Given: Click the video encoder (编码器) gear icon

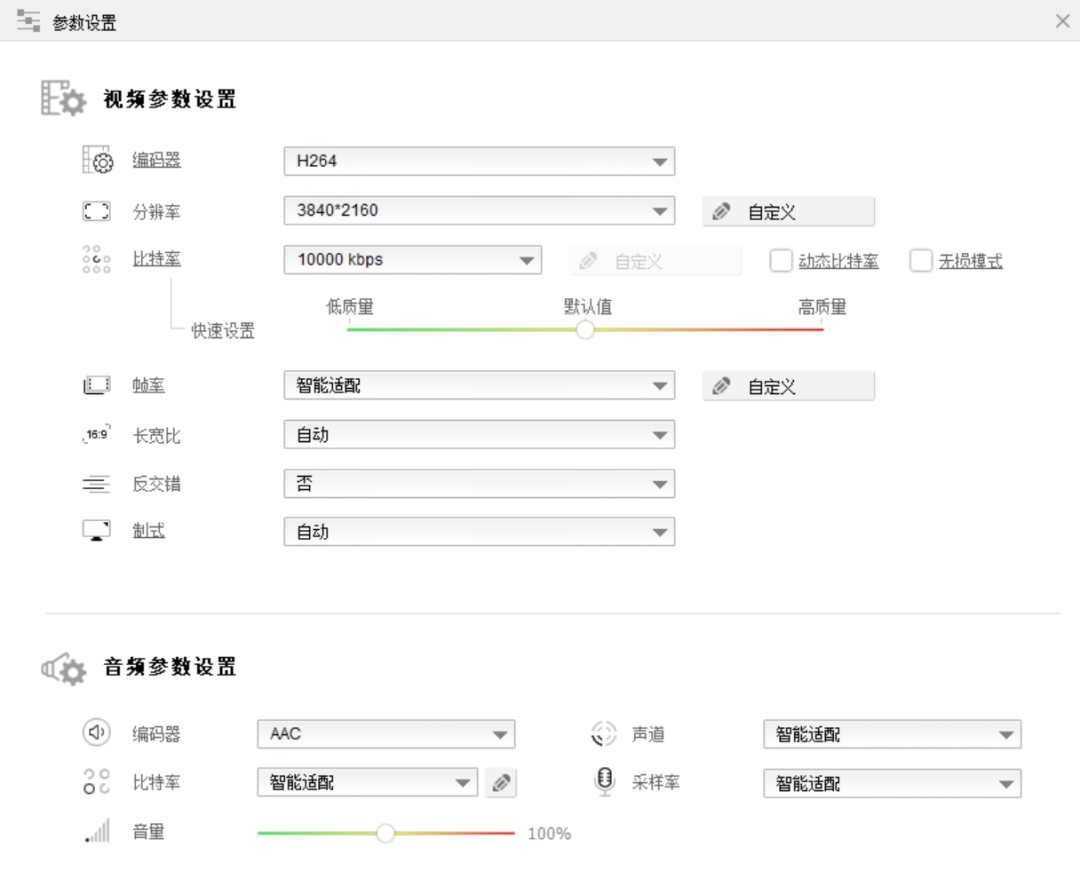Looking at the screenshot, I should 97,160.
